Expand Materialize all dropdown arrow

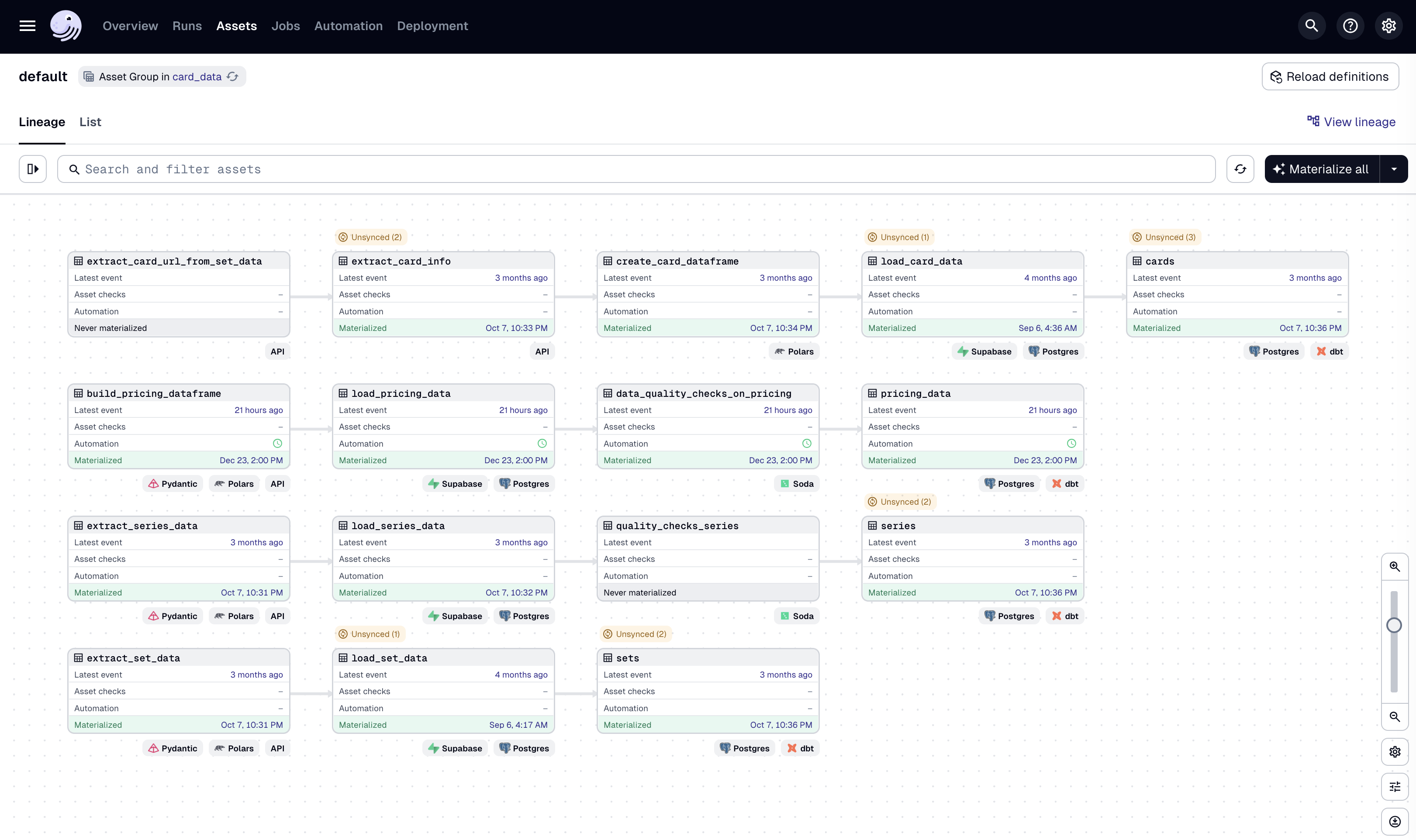1394,169
